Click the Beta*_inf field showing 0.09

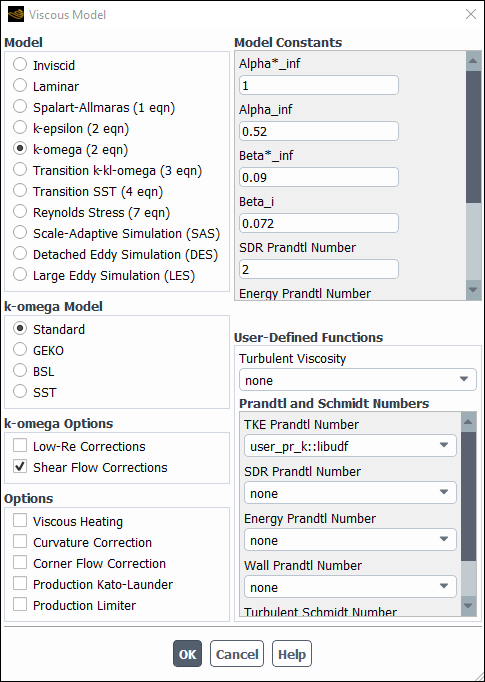319,177
